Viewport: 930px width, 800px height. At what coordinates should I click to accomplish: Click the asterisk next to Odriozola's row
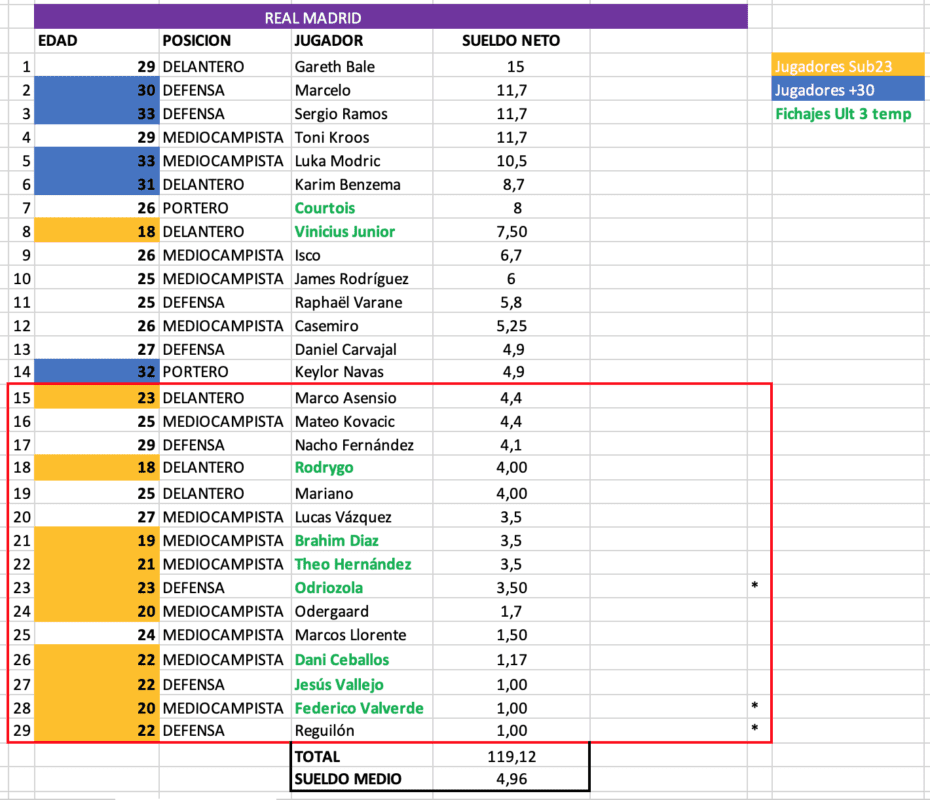click(755, 588)
